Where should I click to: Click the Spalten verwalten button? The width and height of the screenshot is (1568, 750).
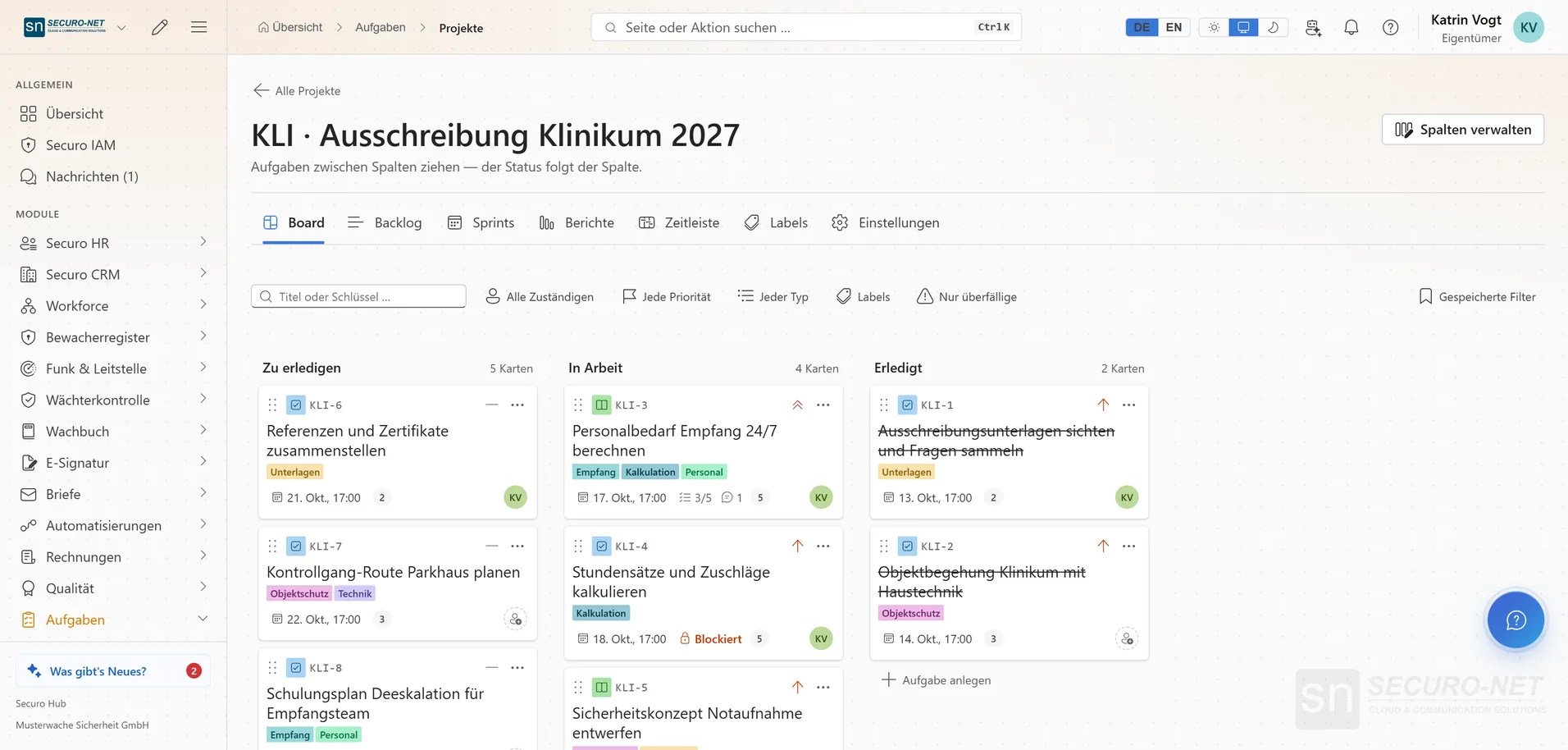click(1463, 130)
